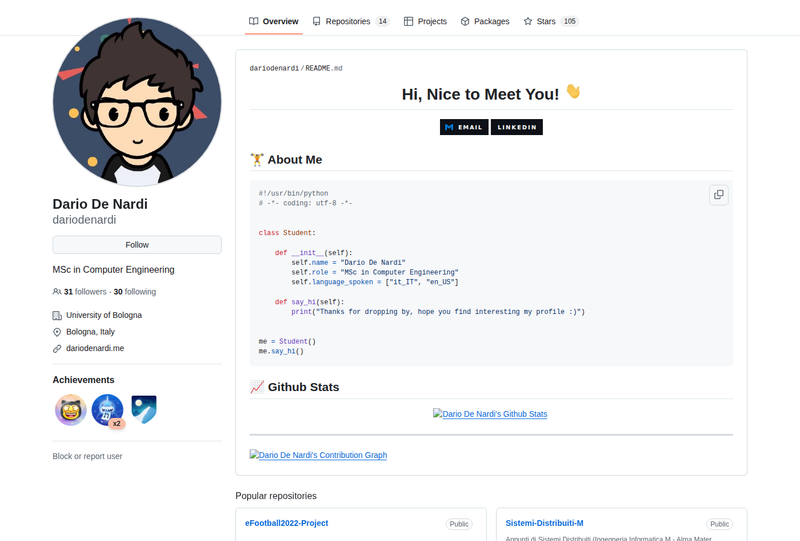Click the profile avatar picture

pos(137,102)
